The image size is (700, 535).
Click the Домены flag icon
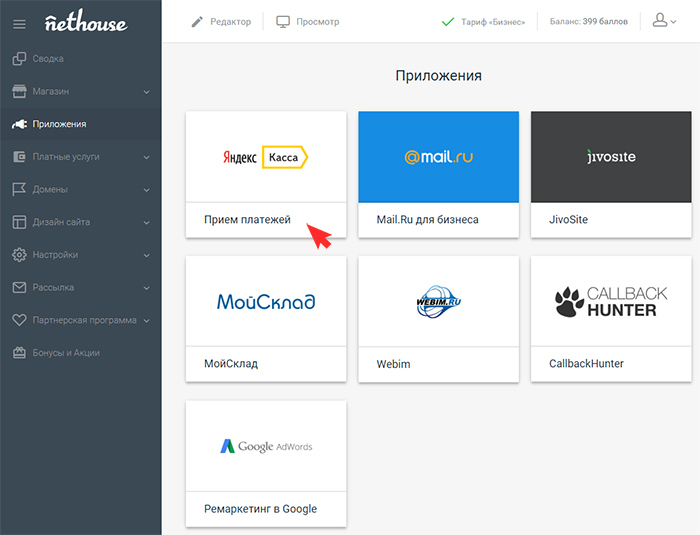(x=19, y=189)
